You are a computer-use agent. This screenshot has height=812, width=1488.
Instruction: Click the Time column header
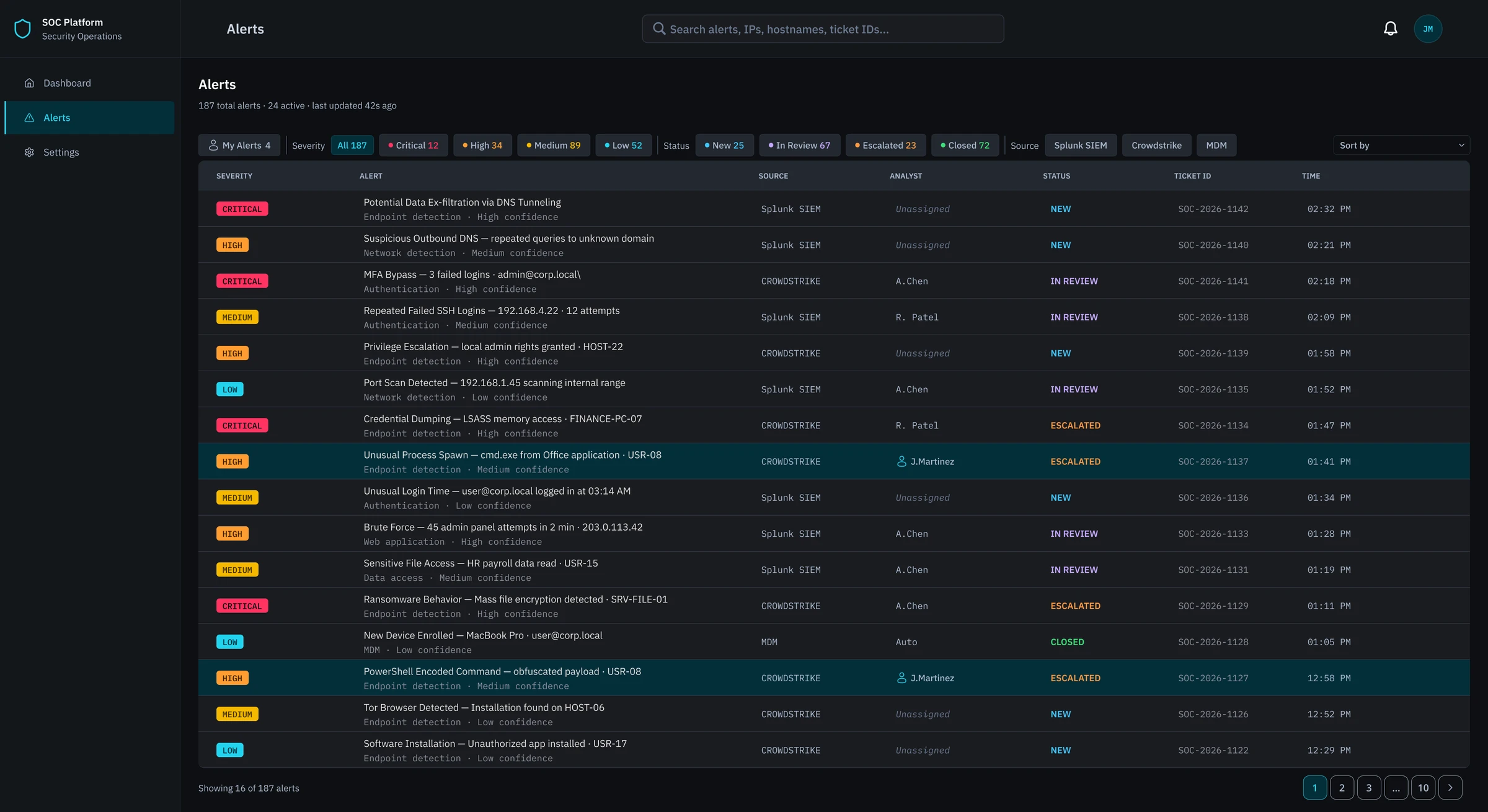click(1311, 176)
